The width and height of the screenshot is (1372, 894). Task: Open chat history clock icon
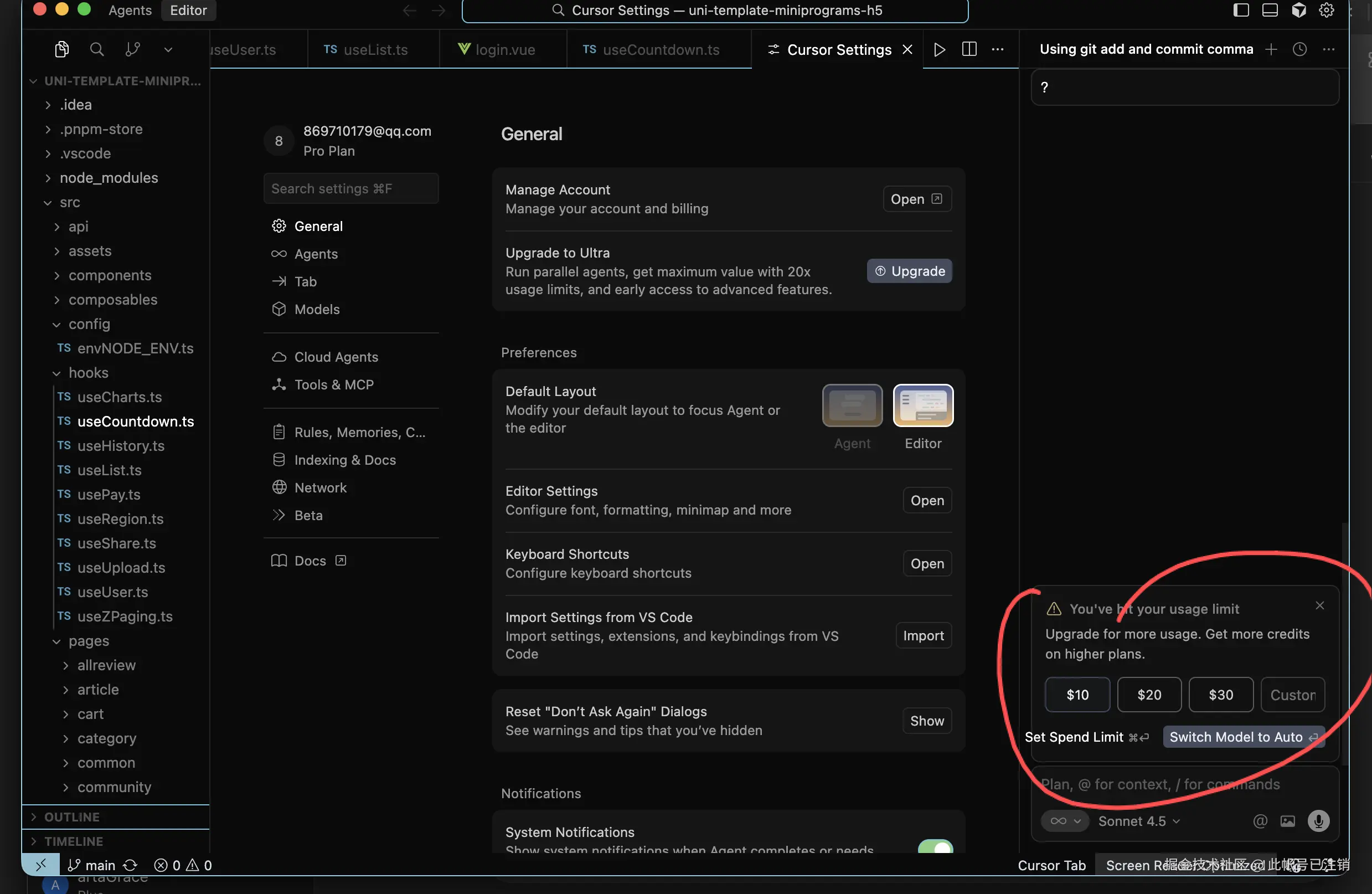point(1299,50)
